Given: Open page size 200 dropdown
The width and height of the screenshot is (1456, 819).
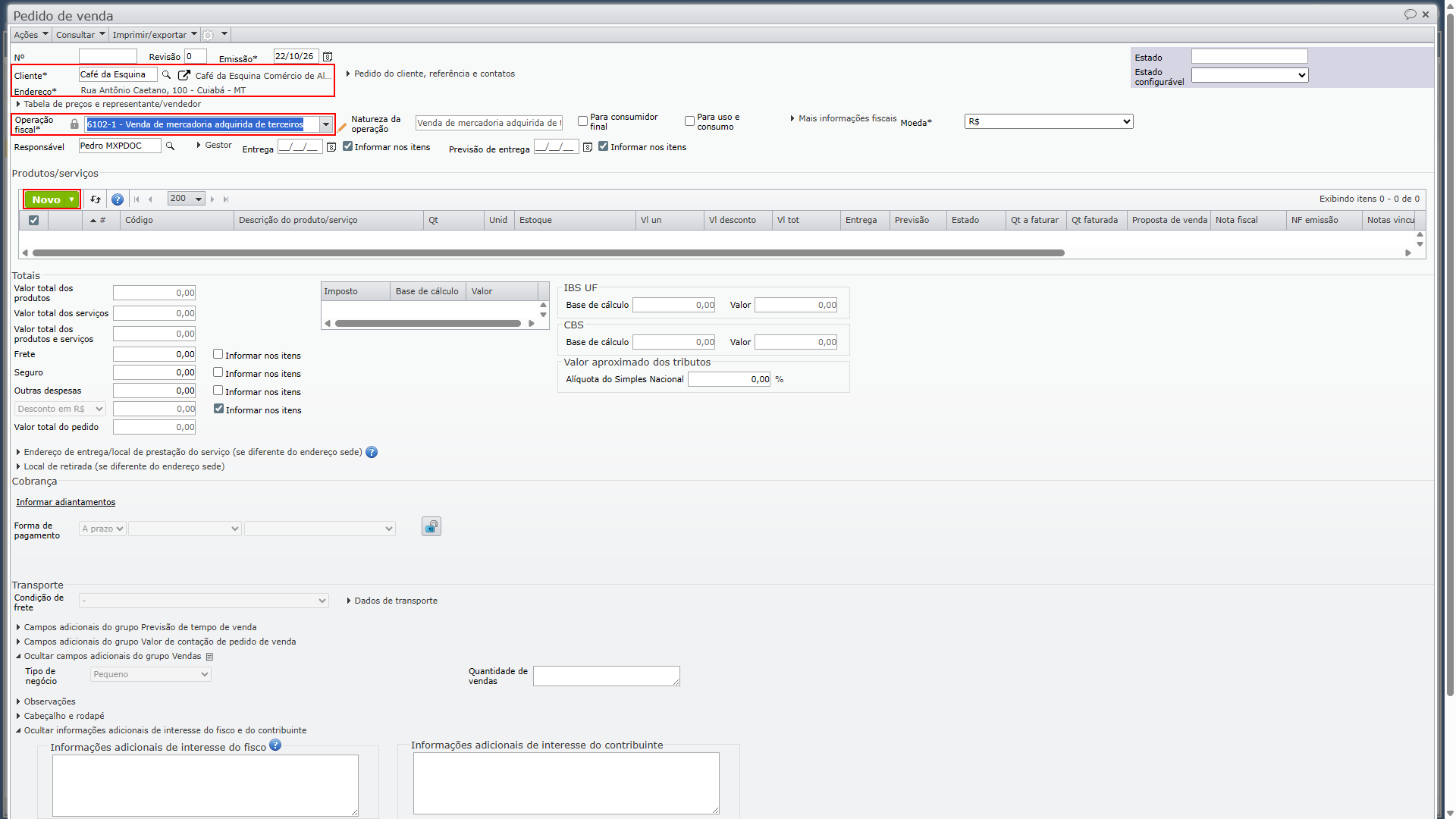Looking at the screenshot, I should click(x=187, y=199).
